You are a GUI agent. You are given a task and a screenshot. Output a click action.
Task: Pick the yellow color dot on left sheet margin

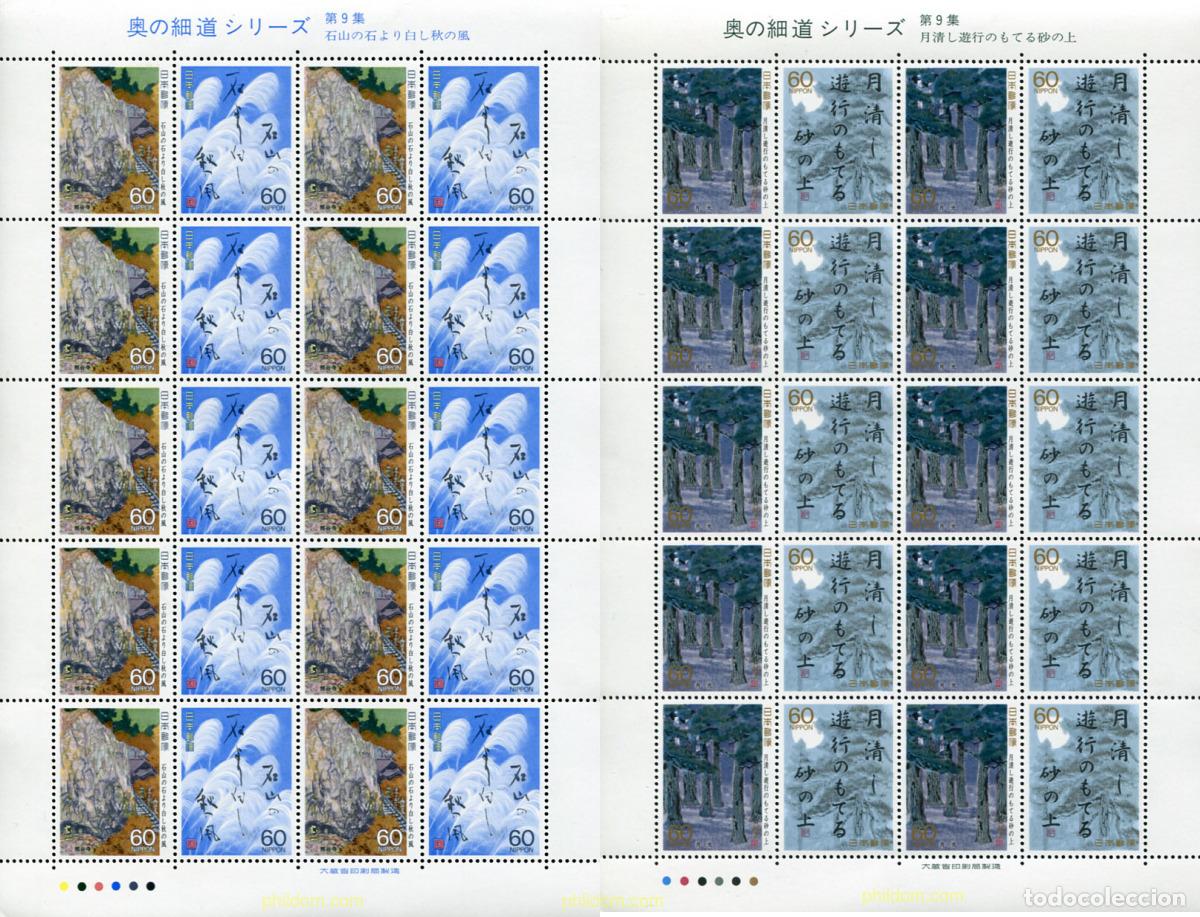(64, 886)
